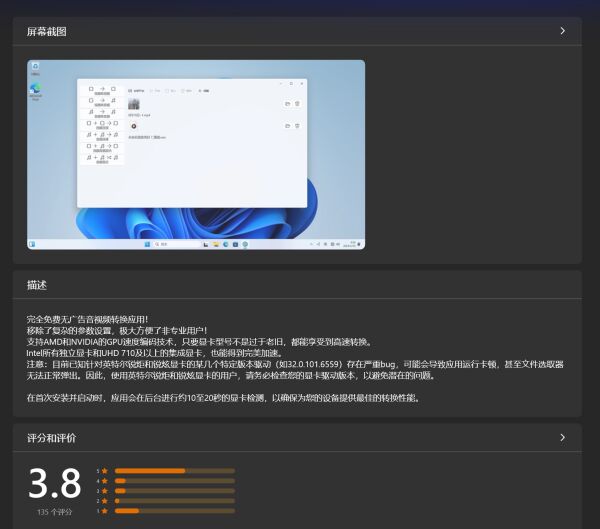Open the app screenshot thumbnail
Screen dimensions: 600x529
[196, 155]
